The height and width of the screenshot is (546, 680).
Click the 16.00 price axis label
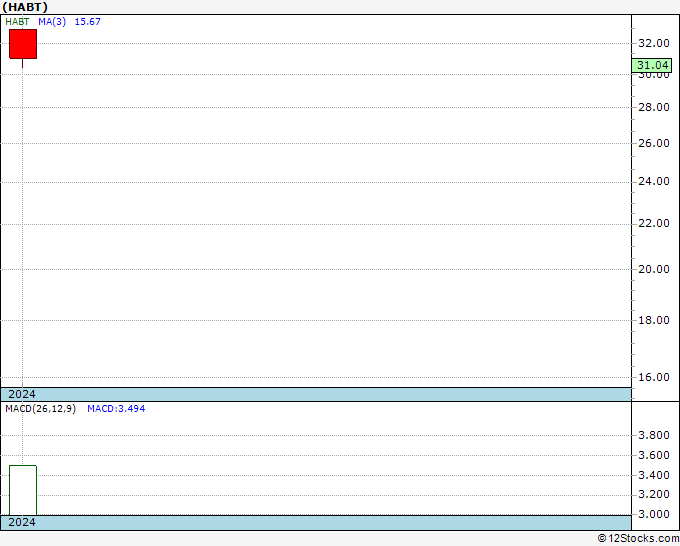654,377
